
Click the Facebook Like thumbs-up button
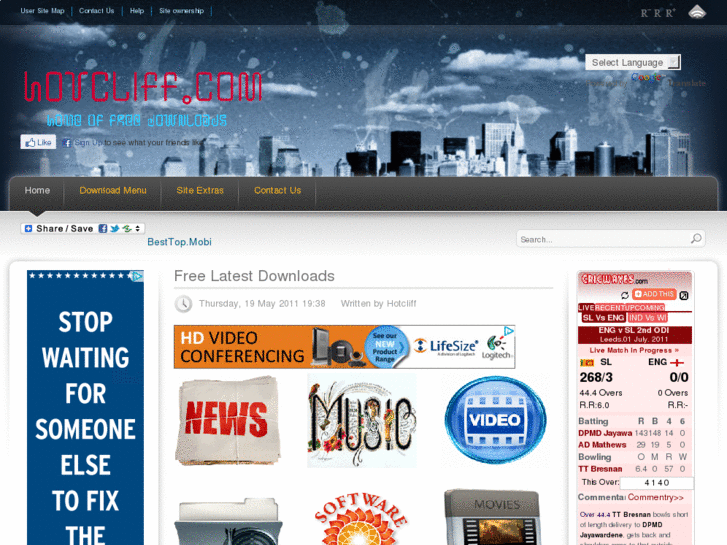click(38, 142)
